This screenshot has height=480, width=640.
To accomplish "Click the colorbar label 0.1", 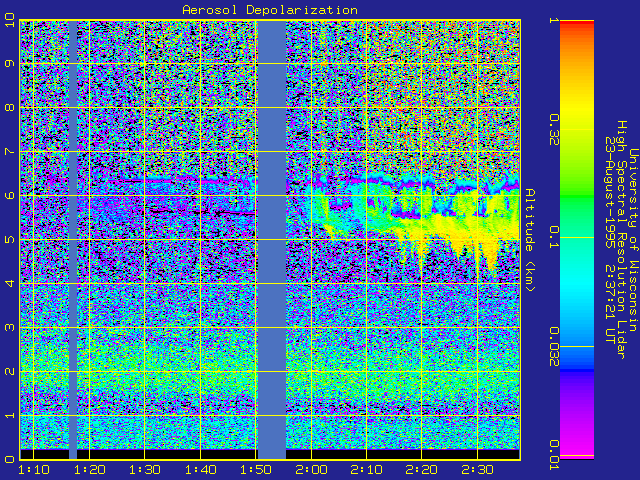I will (553, 238).
